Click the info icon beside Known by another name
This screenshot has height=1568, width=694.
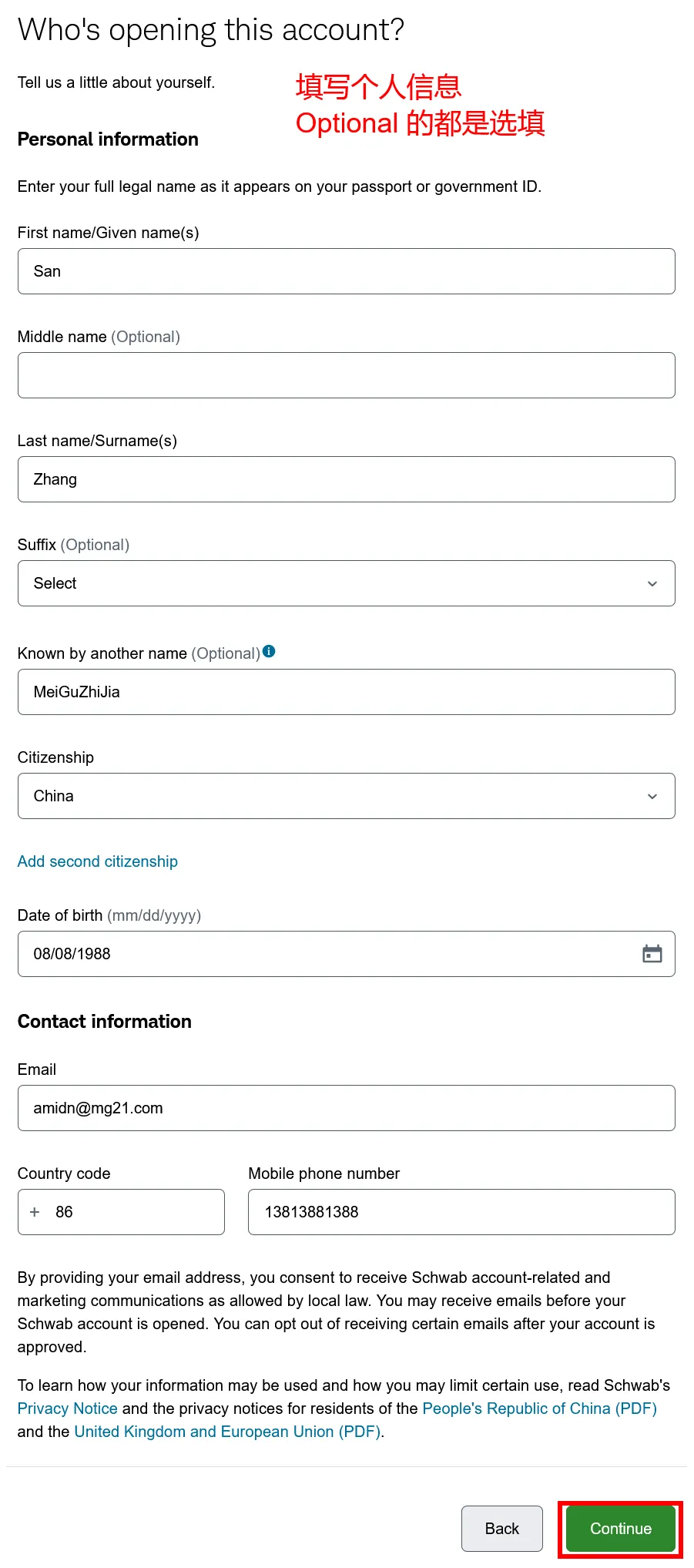pyautogui.click(x=269, y=651)
